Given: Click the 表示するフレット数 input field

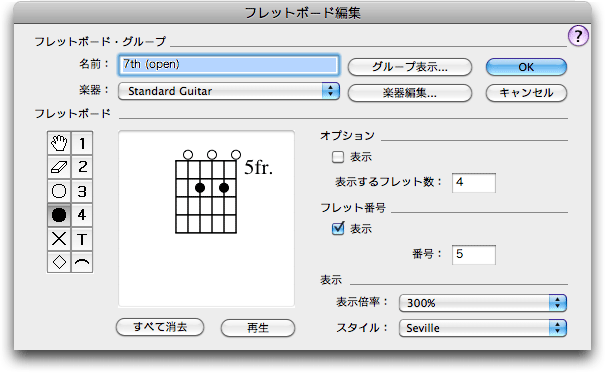Looking at the screenshot, I should point(474,182).
